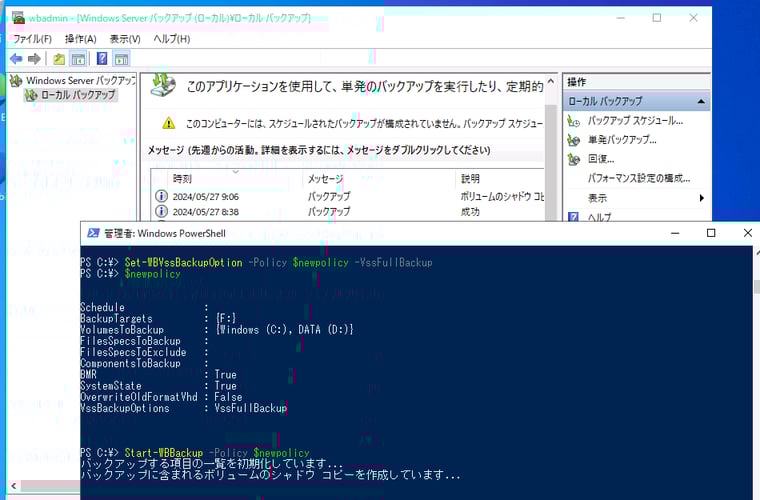Viewport: 760px width, 500px height.
Task: Click the ヘルプ icon in the actions pane
Action: 573,217
